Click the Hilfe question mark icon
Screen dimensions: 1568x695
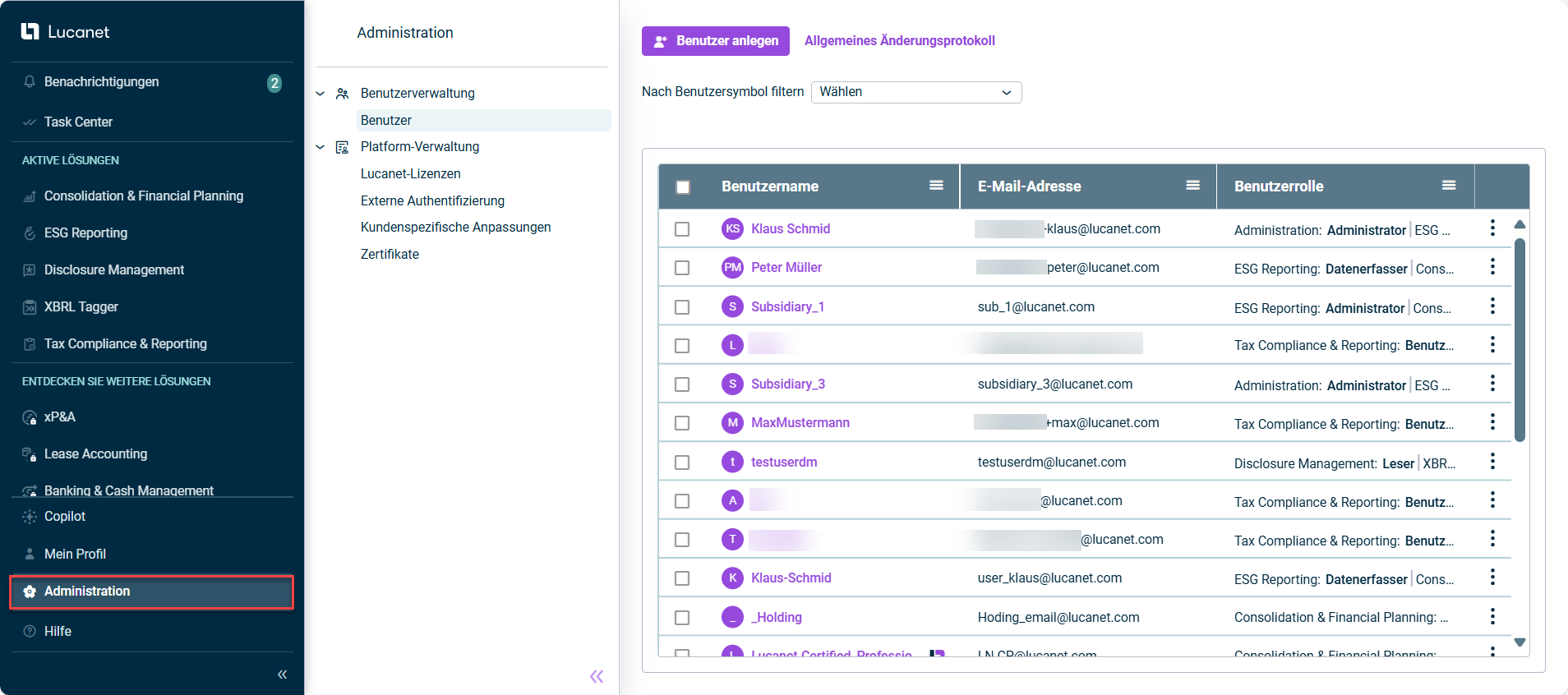[x=30, y=632]
